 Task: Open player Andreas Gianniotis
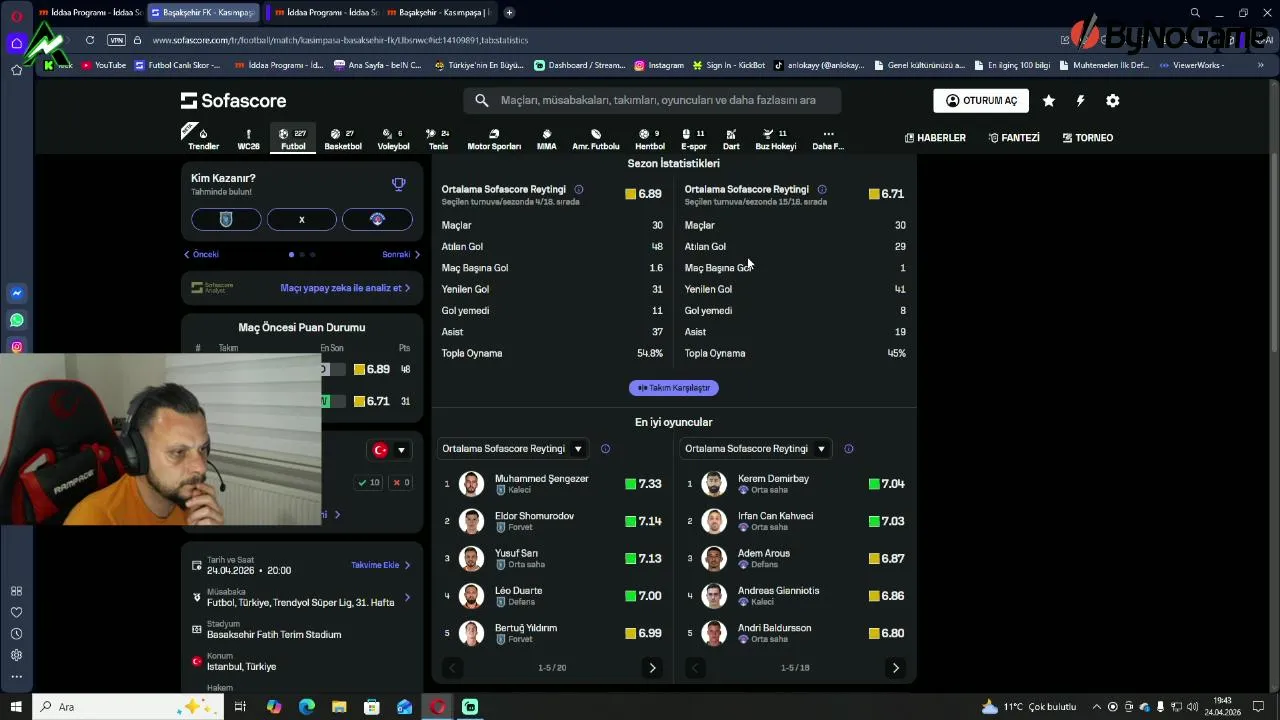tap(796, 596)
